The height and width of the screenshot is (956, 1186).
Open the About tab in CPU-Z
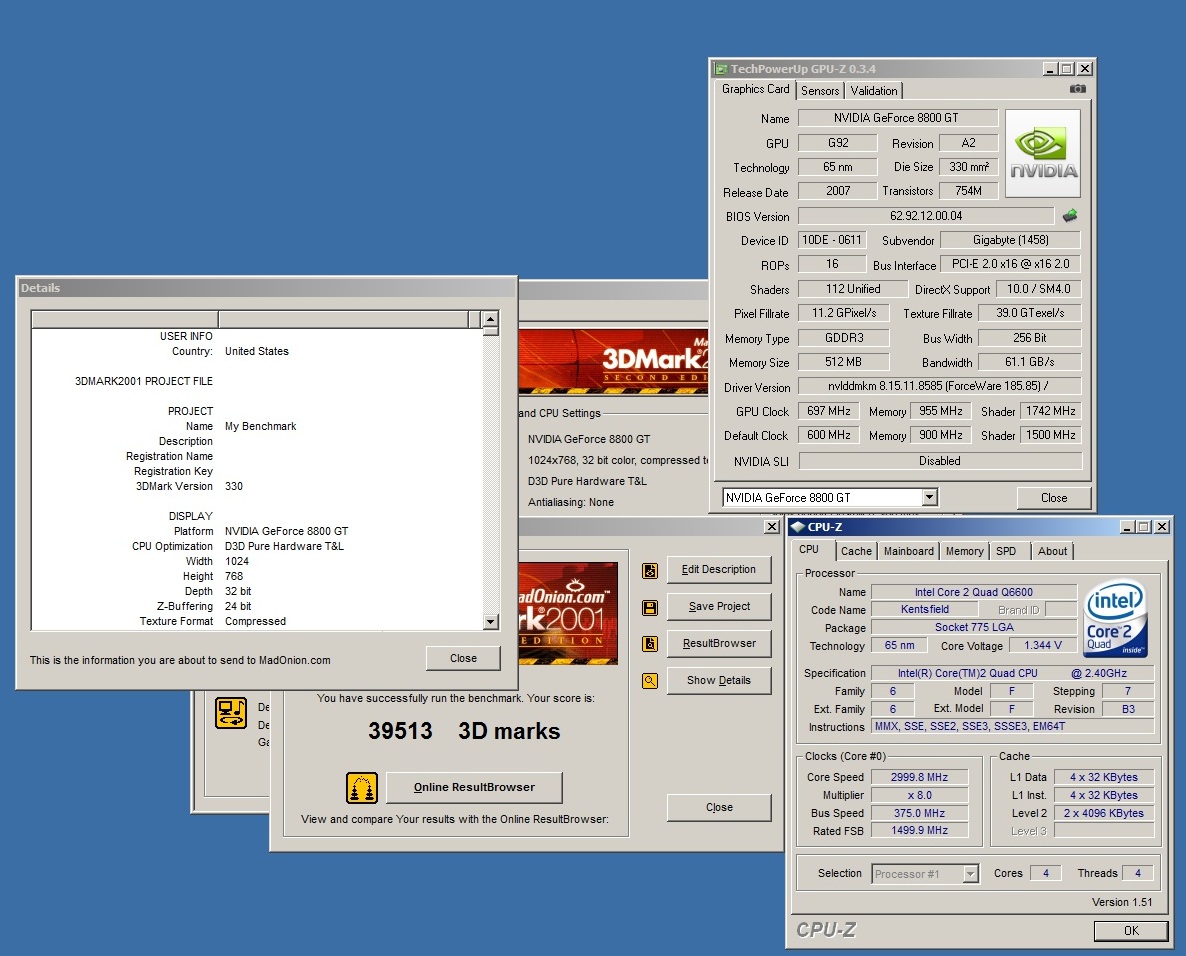(x=1052, y=551)
